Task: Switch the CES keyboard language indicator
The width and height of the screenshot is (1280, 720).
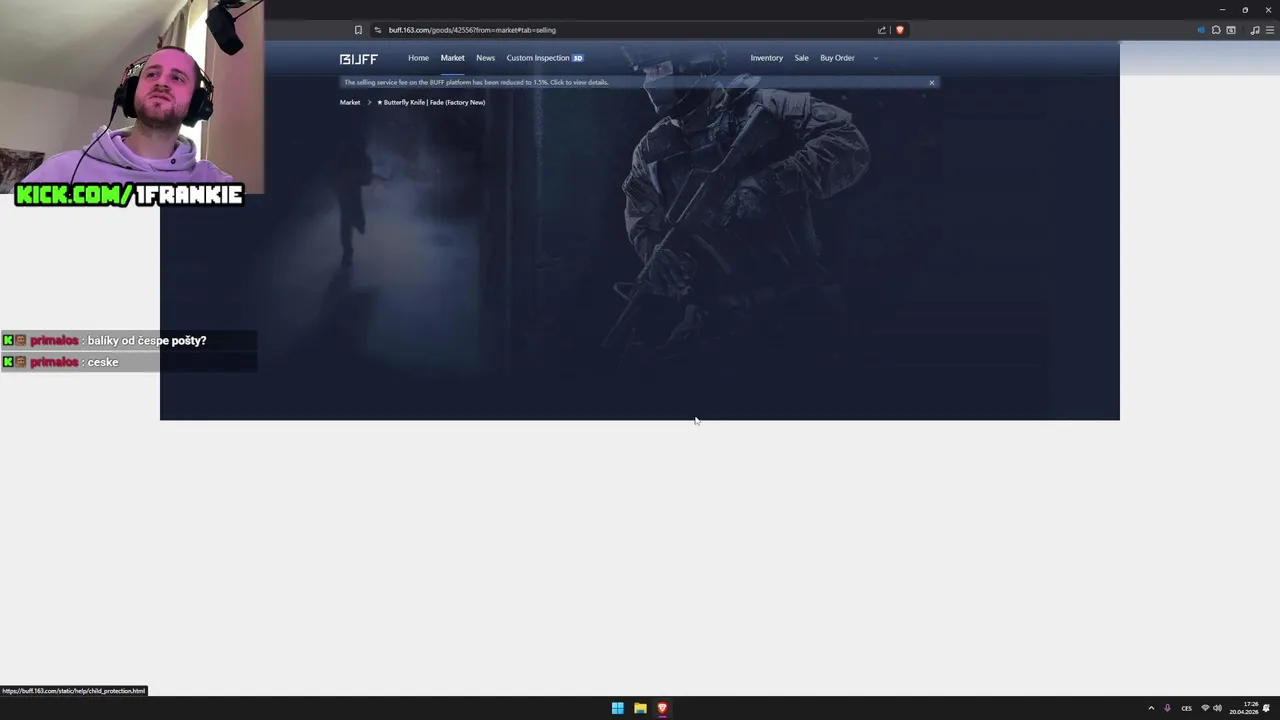Action: tap(1186, 708)
